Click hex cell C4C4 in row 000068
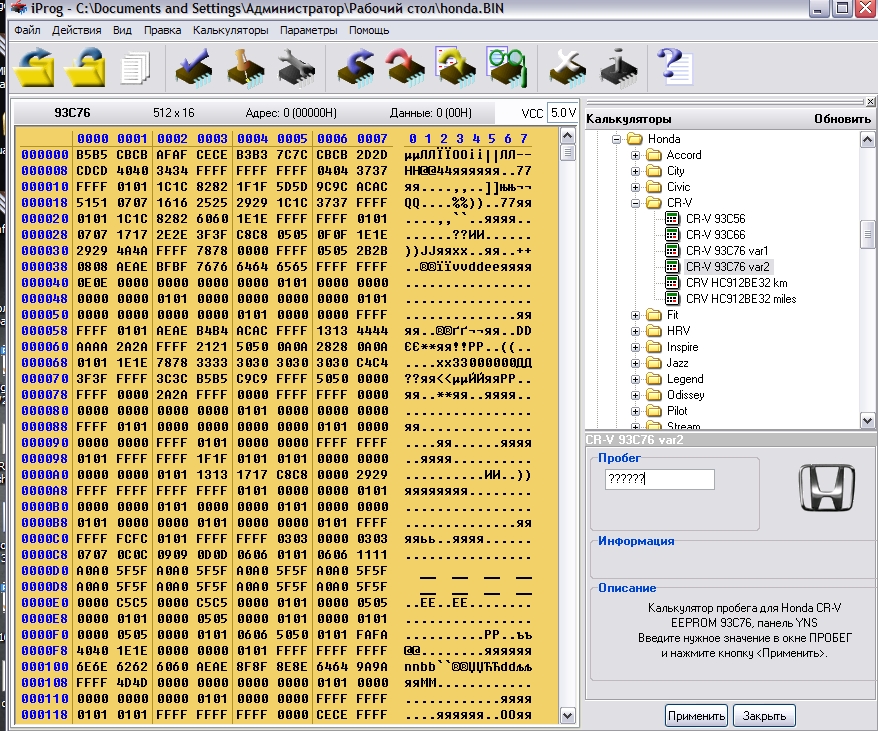This screenshot has width=878, height=731. (372, 363)
